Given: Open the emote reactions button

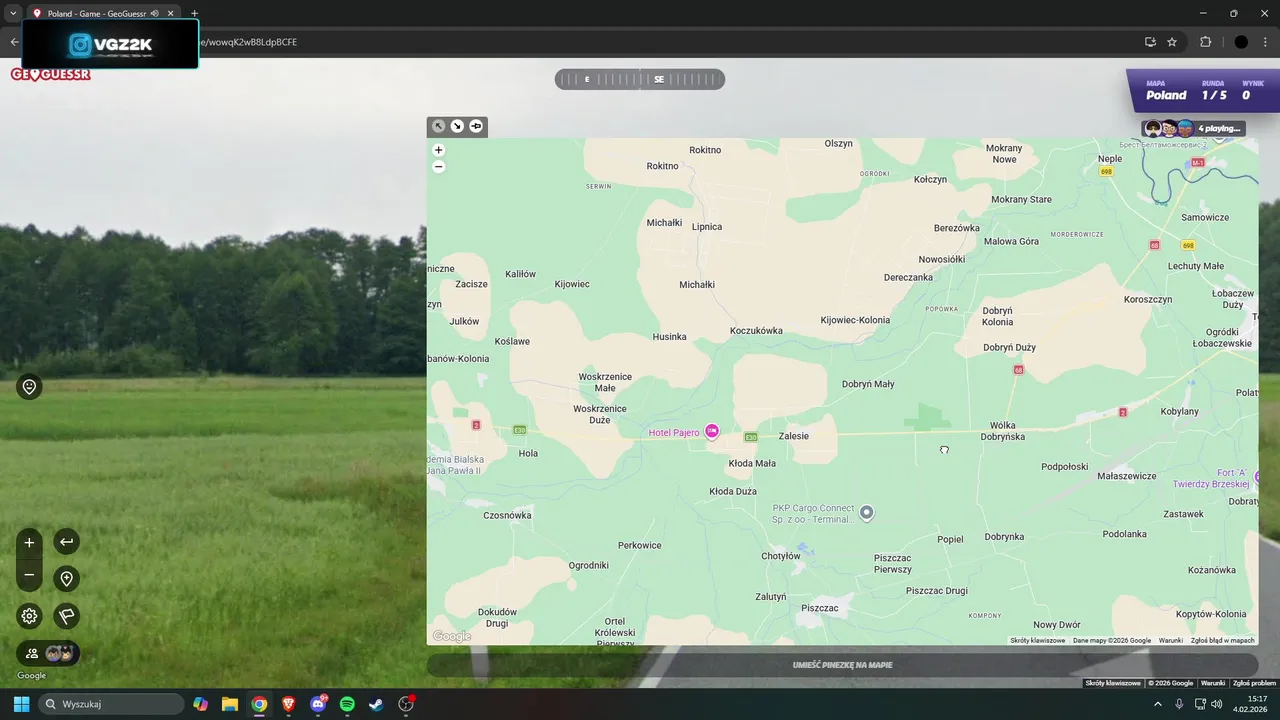Looking at the screenshot, I should point(29,387).
